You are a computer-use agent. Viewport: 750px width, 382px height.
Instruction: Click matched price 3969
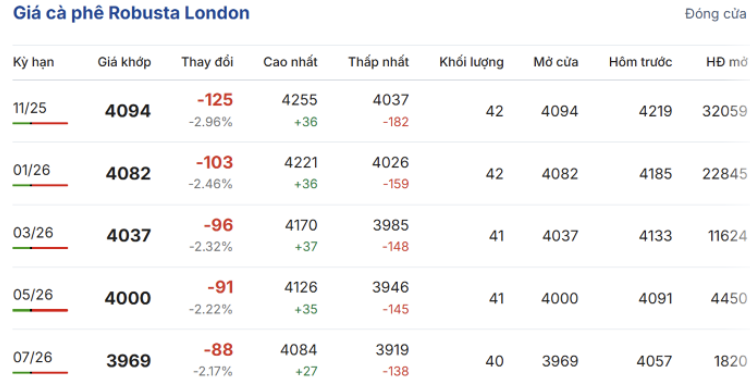pyautogui.click(x=128, y=361)
